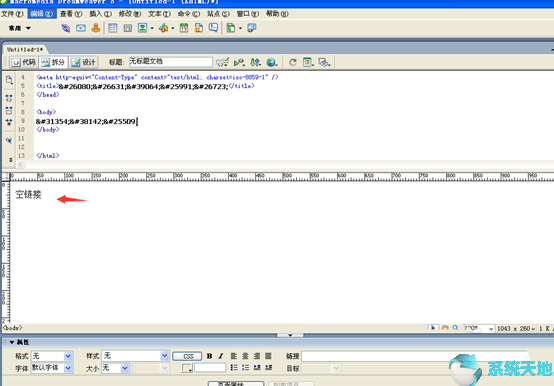
Task: Click the CSS button
Action: click(187, 356)
